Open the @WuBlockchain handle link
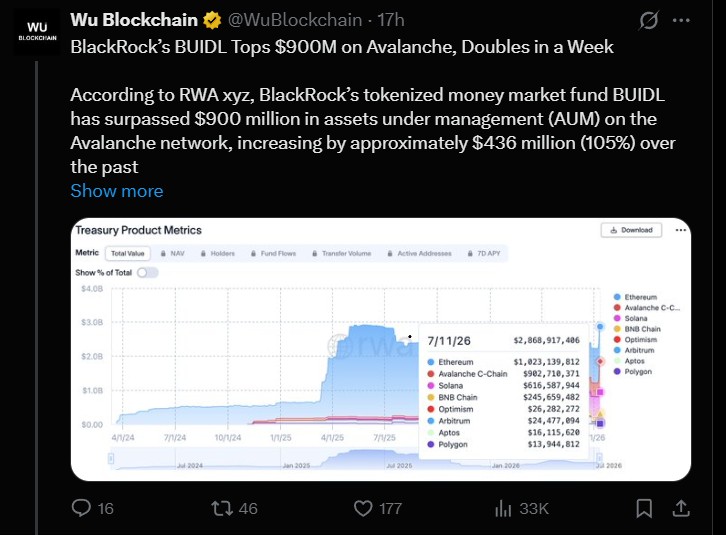Viewport: 726px width, 535px height. [295, 20]
